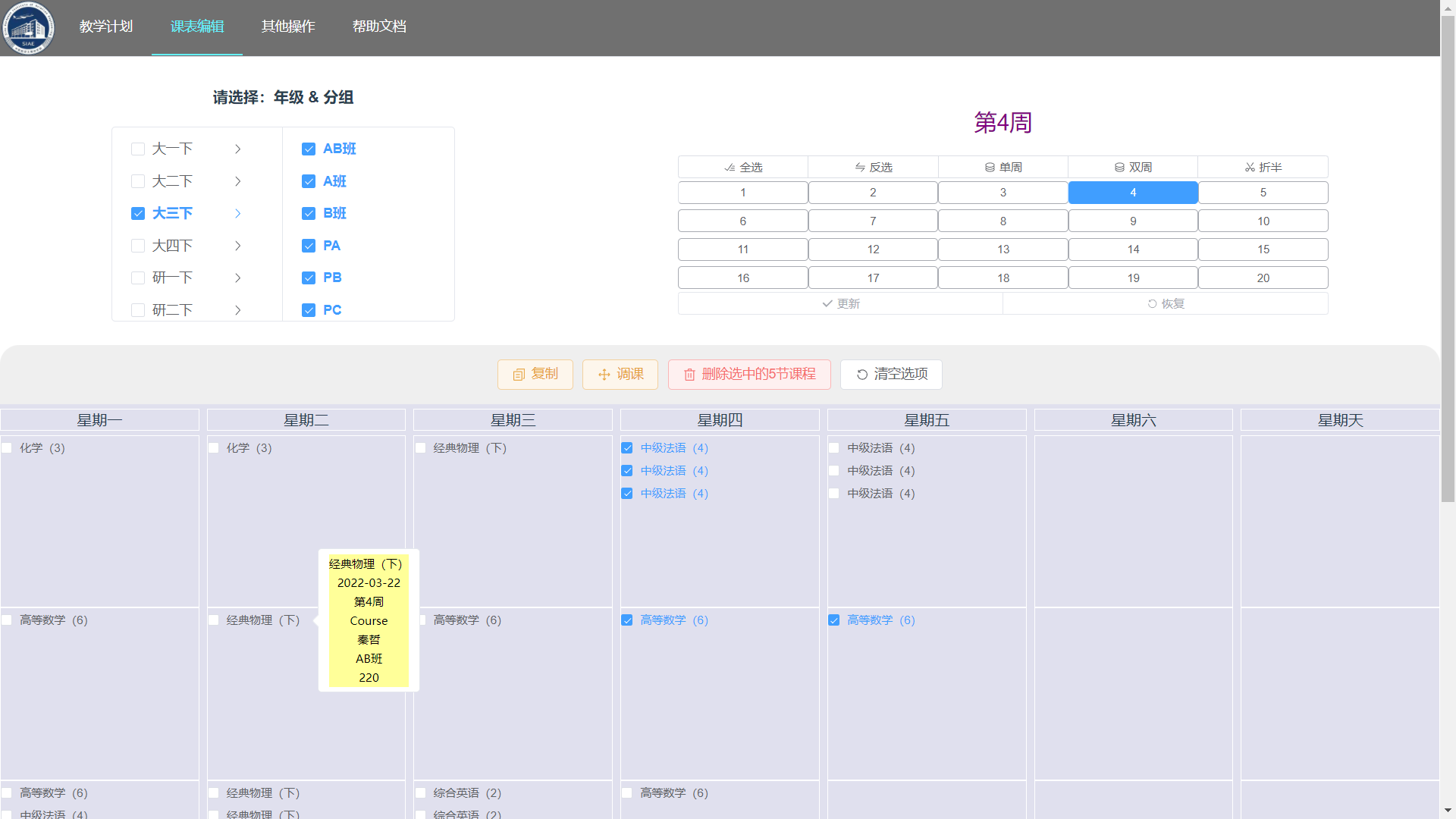Click the trash icon in delete button
Image resolution: width=1456 pixels, height=819 pixels.
tap(689, 375)
